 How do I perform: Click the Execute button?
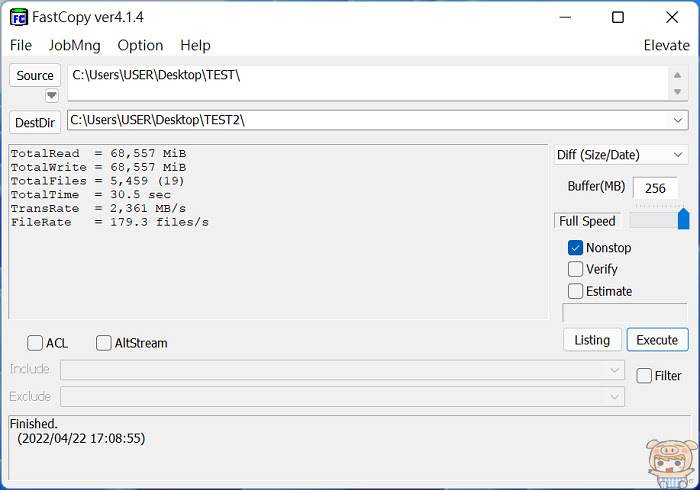click(x=657, y=340)
